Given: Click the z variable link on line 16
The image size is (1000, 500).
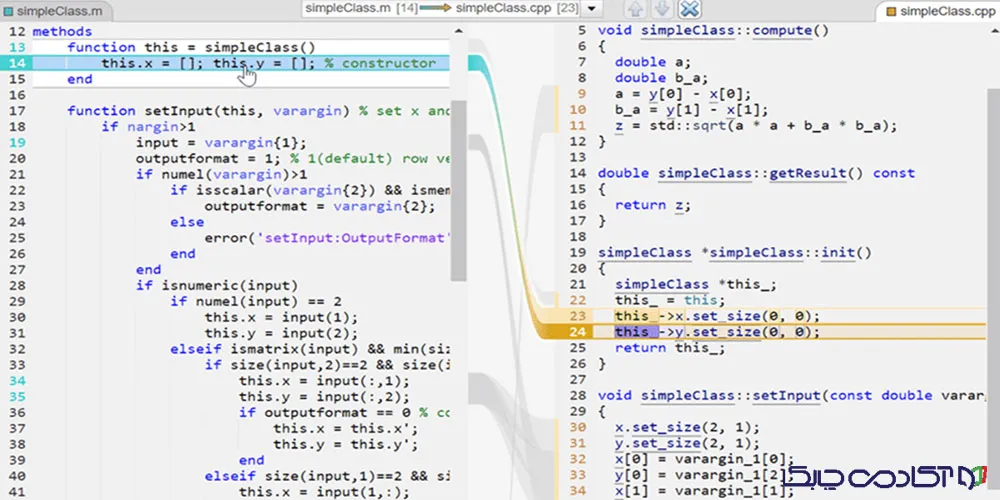Looking at the screenshot, I should [x=679, y=205].
